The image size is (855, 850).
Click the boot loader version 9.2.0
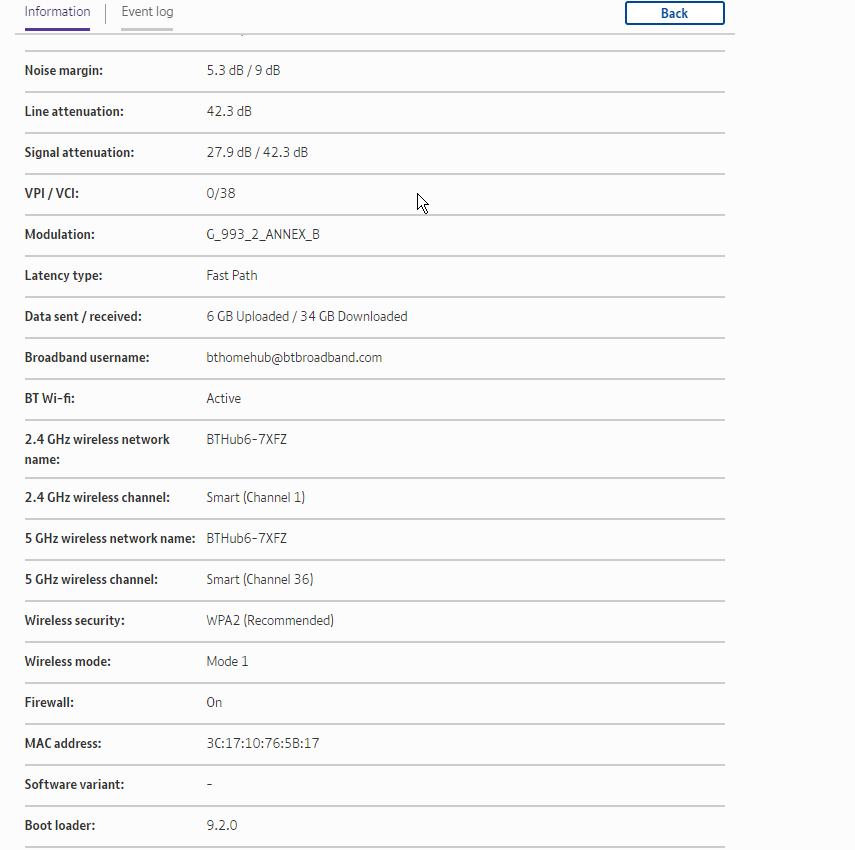tap(222, 825)
